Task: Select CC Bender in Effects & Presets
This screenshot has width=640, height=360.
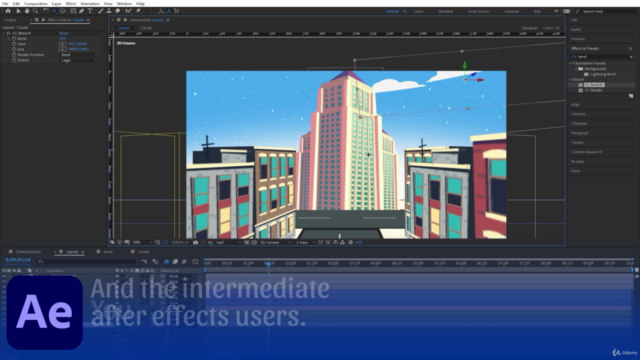Action: coord(593,90)
